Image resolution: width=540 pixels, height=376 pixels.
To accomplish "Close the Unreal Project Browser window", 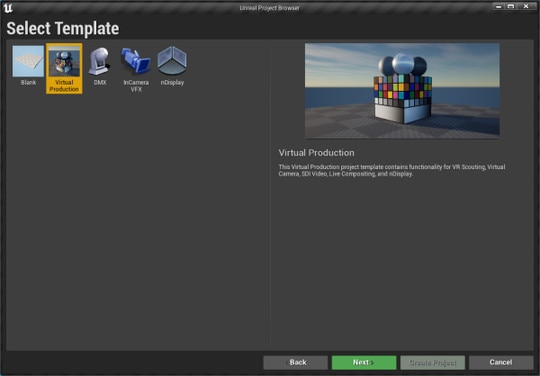I will (x=526, y=6).
